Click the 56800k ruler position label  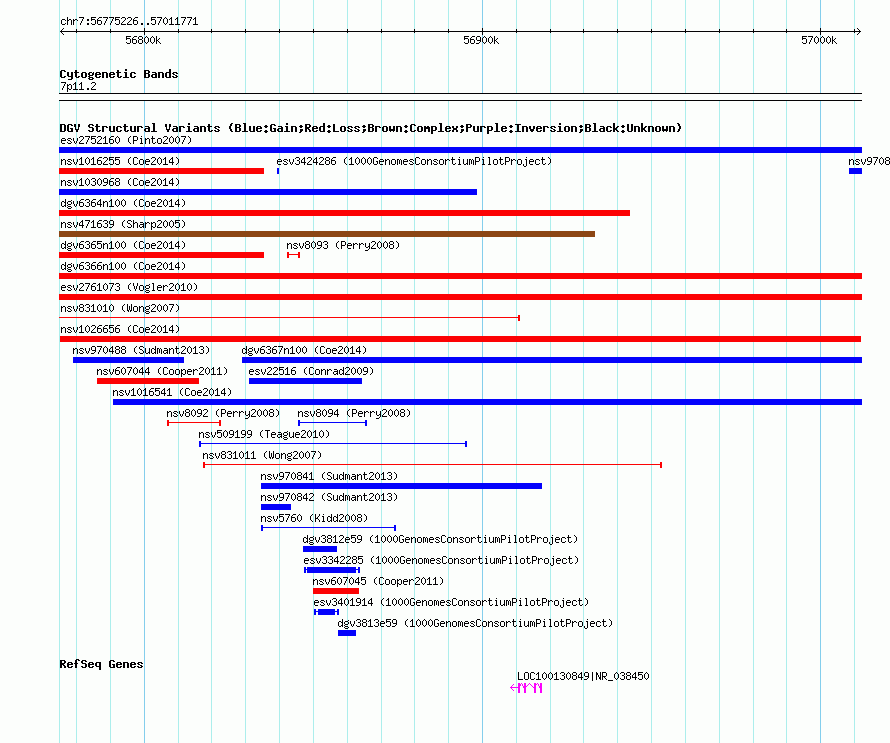(143, 40)
